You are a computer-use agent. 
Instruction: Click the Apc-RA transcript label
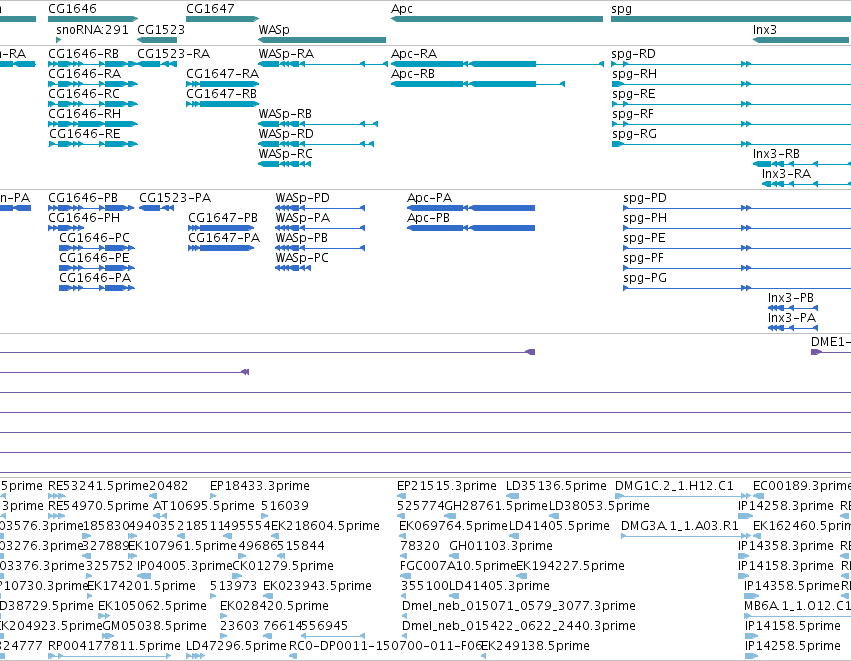coord(414,54)
